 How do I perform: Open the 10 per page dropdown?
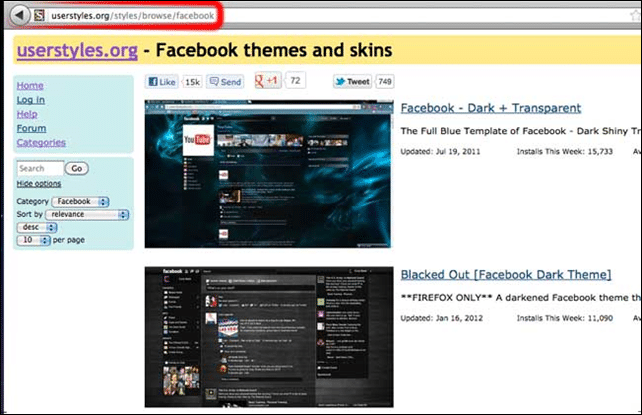[34, 240]
